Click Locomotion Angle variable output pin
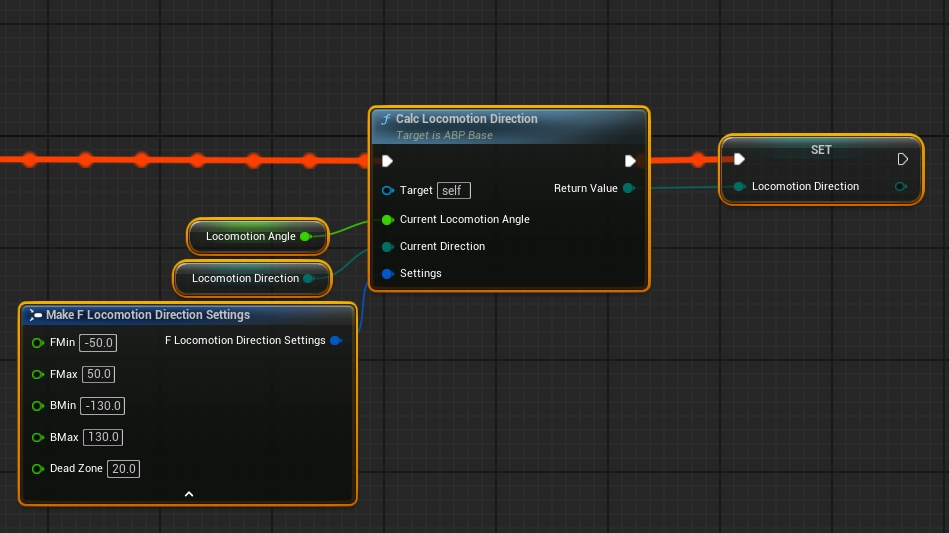949x533 pixels. click(306, 237)
